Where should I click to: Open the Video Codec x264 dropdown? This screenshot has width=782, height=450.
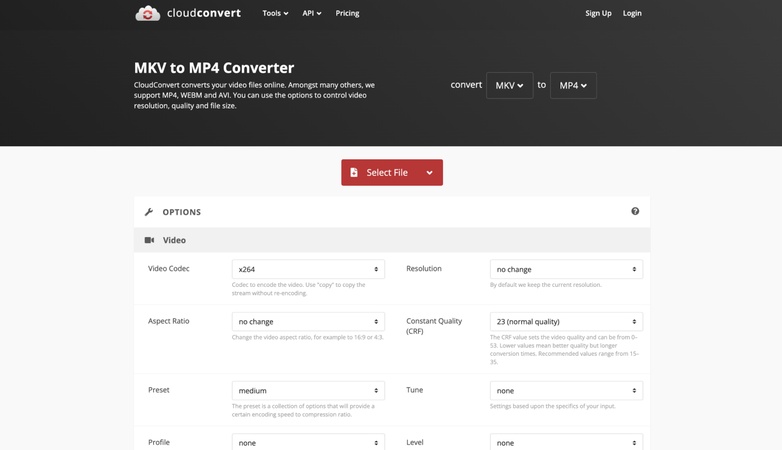pyautogui.click(x=308, y=269)
